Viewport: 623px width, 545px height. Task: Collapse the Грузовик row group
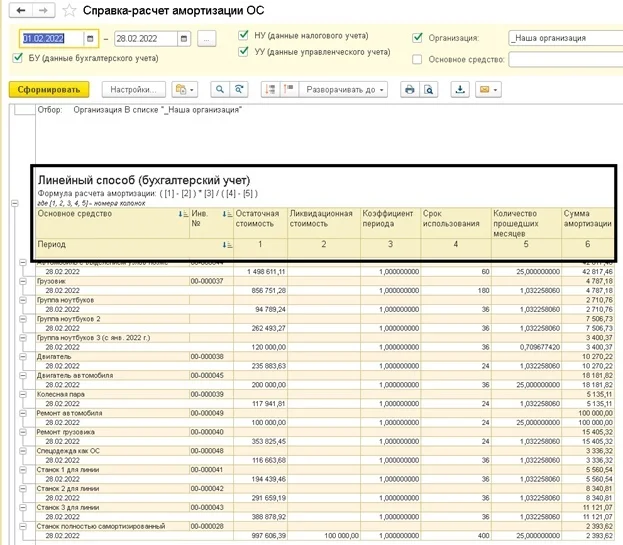[x=22, y=282]
